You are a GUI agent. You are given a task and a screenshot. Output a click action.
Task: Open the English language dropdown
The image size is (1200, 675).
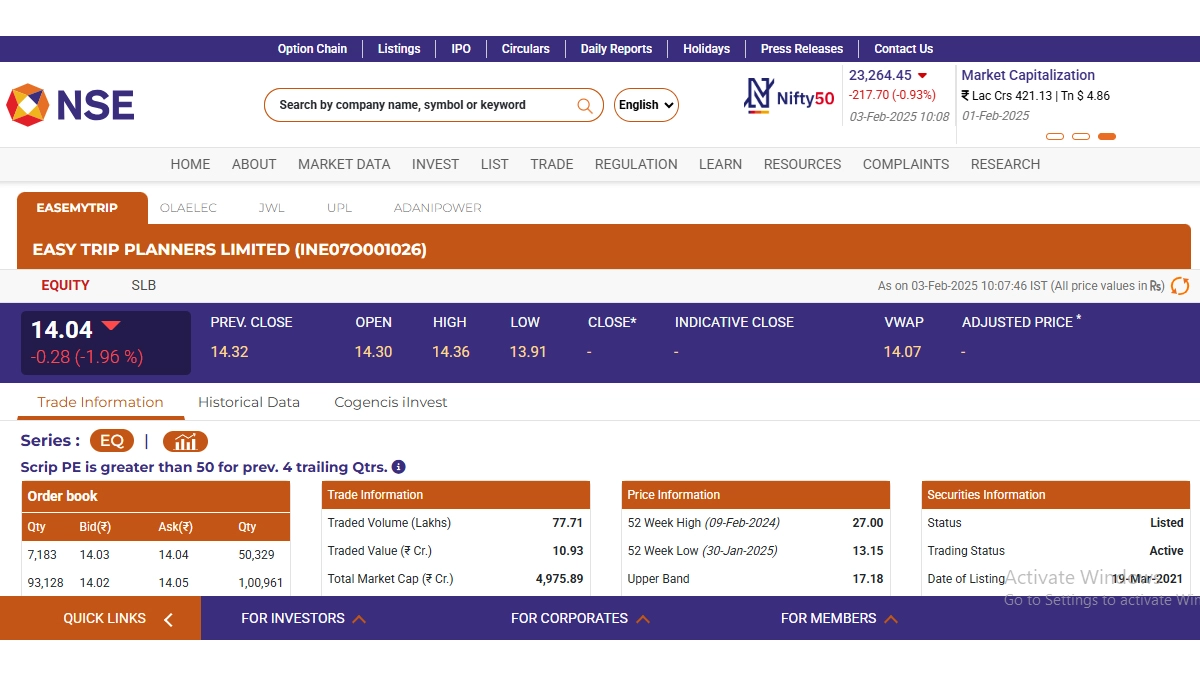click(x=646, y=105)
